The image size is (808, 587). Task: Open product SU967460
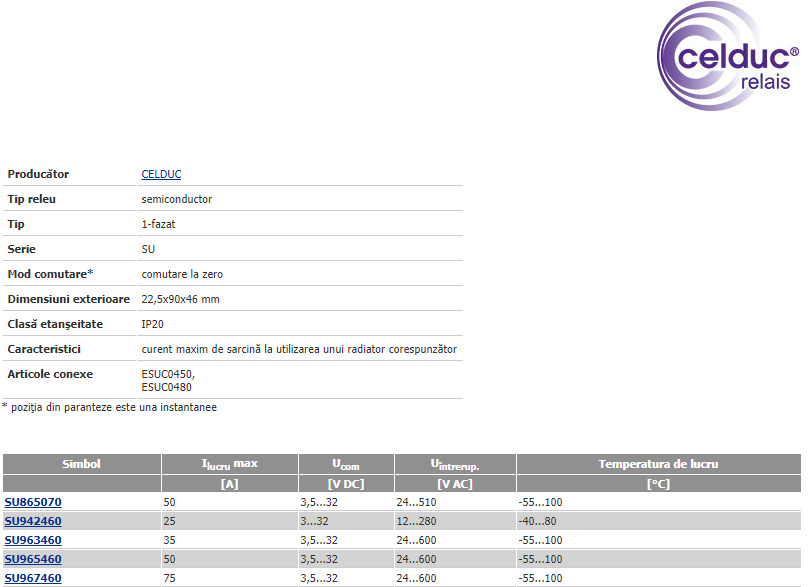[x=33, y=578]
